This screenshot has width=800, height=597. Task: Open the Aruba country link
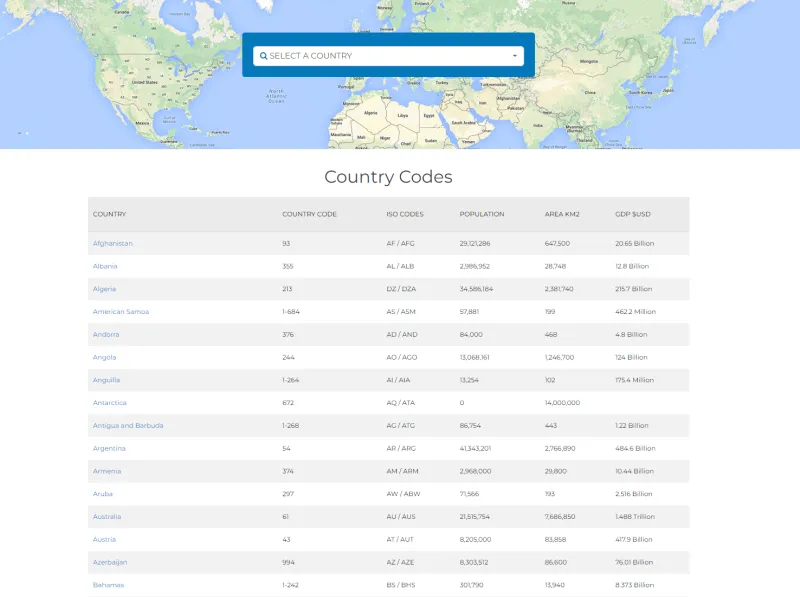pyautogui.click(x=103, y=494)
